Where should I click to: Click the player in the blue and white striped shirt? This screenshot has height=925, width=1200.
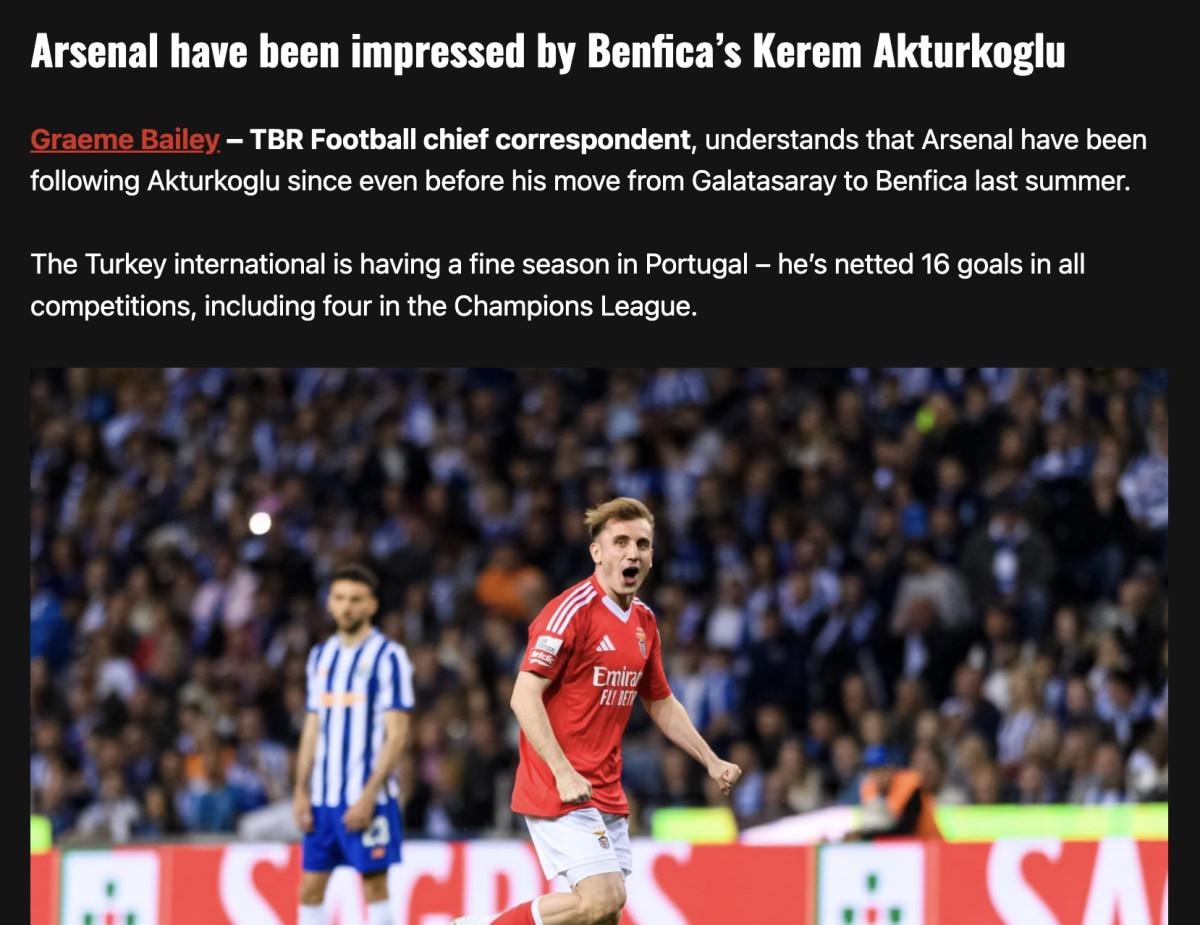(355, 744)
